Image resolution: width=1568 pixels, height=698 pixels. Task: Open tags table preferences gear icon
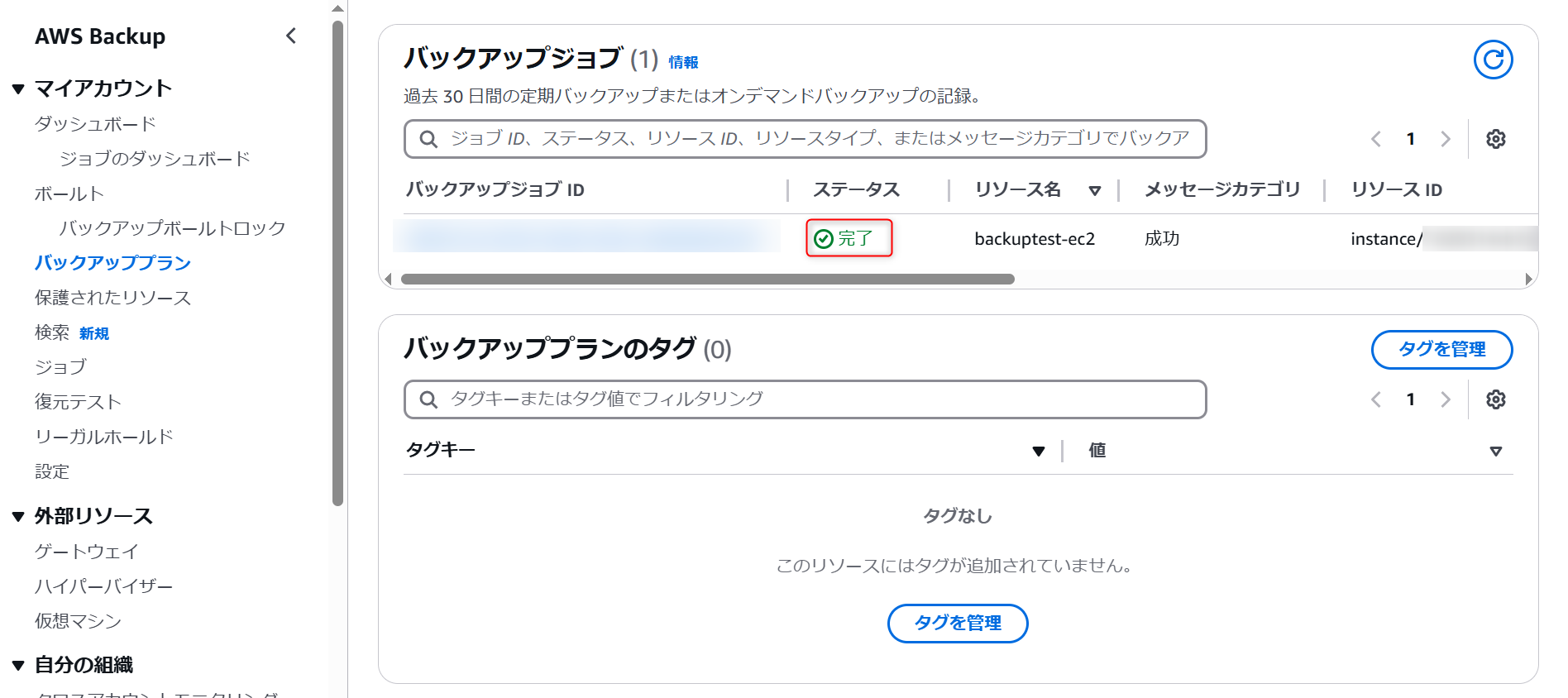1495,399
